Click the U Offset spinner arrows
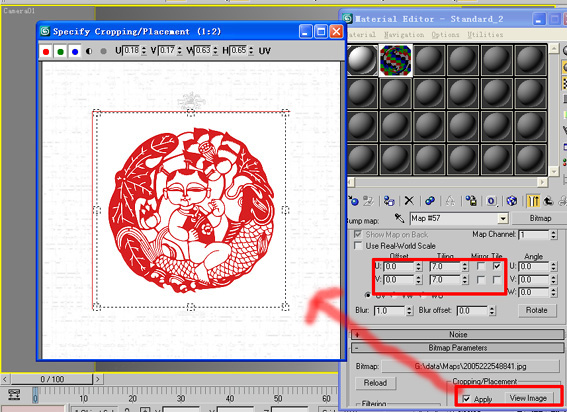This screenshot has width=567, height=412. click(418, 266)
